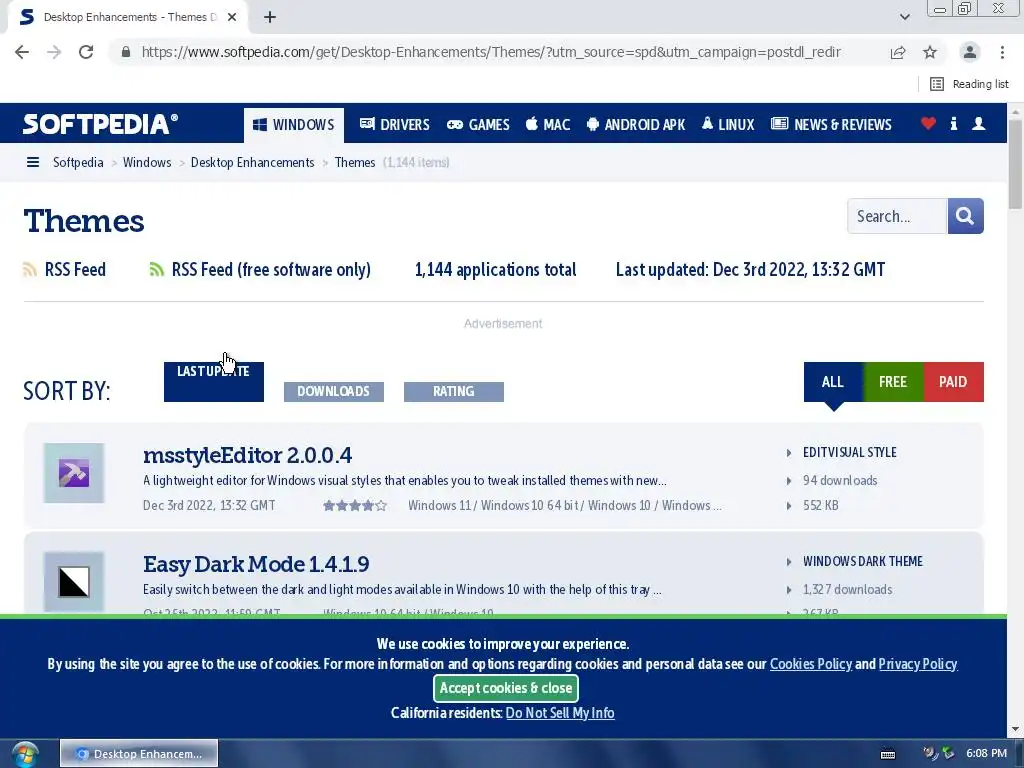1024x768 pixels.
Task: Share this page via the share icon
Action: 898,52
